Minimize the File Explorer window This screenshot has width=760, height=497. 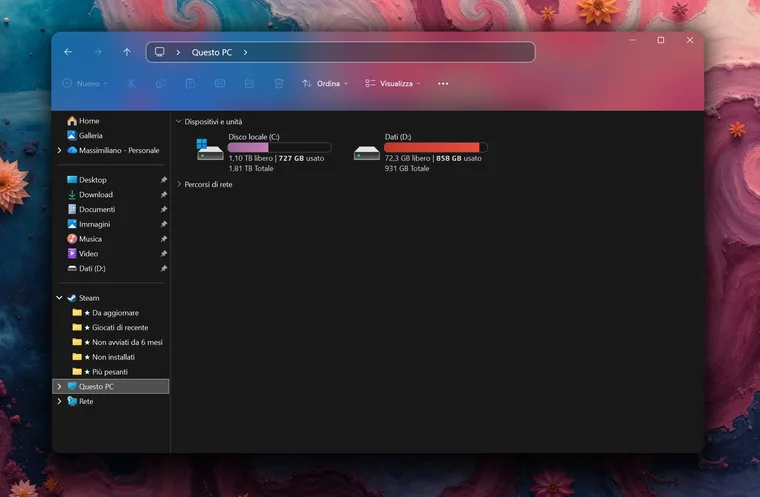click(x=633, y=40)
